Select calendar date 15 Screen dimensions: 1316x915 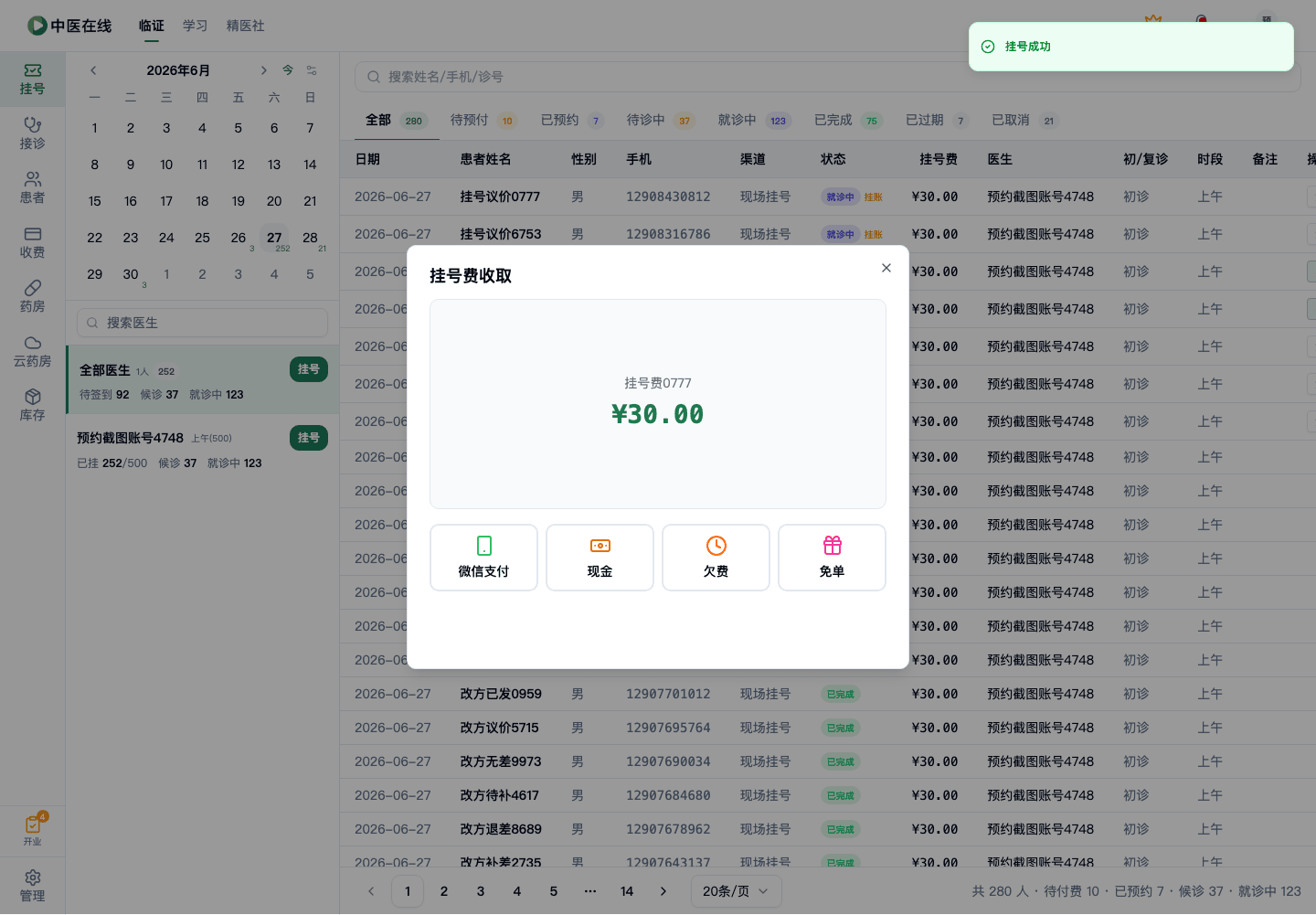95,201
